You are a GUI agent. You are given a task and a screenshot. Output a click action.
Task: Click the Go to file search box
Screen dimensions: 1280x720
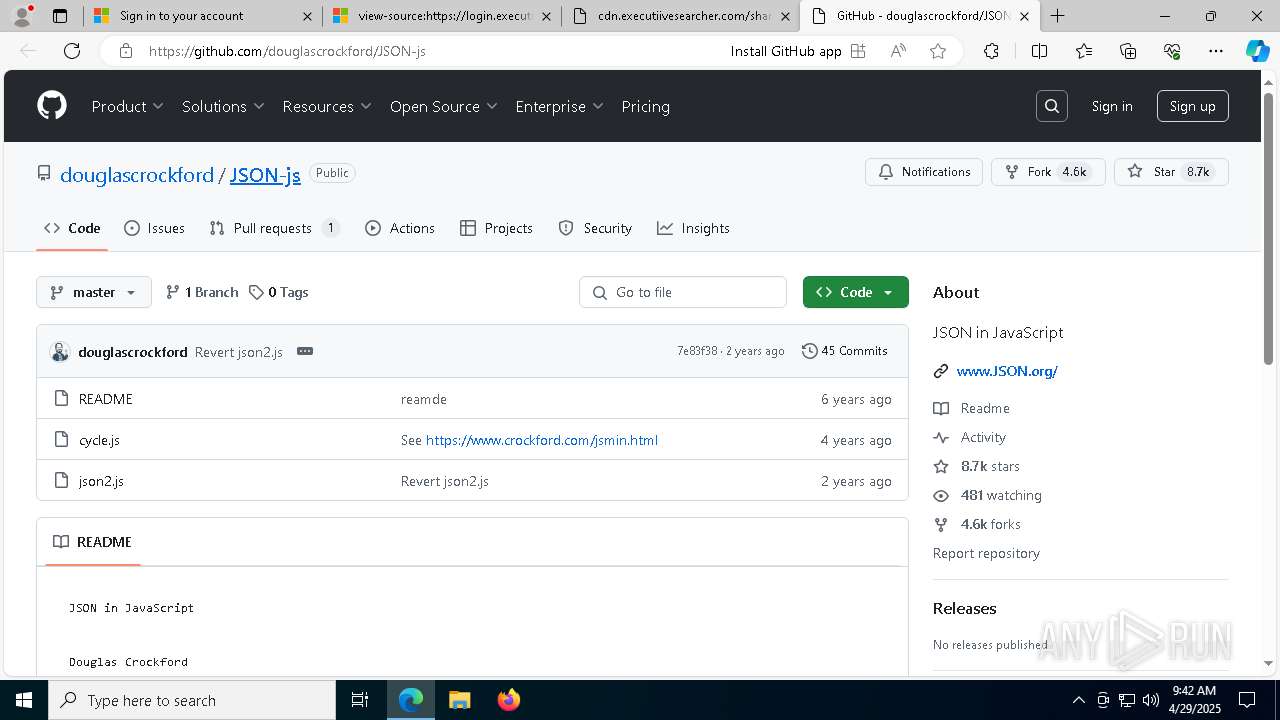(x=683, y=292)
